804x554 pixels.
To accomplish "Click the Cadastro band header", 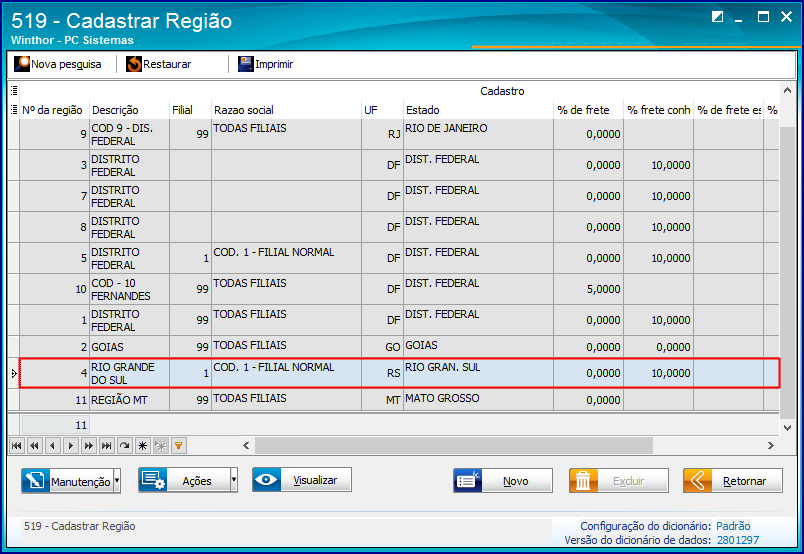I will click(502, 91).
